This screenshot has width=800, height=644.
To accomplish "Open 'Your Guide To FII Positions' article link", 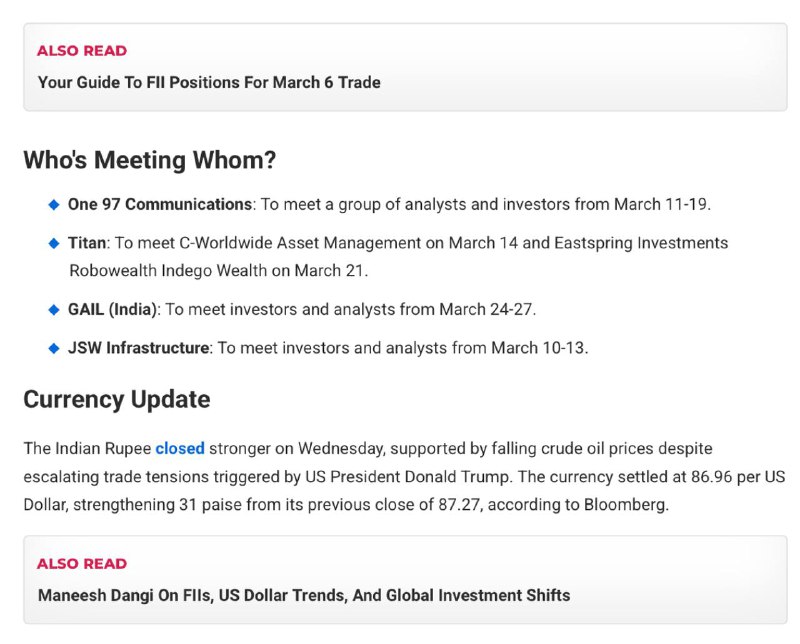I will pyautogui.click(x=209, y=82).
